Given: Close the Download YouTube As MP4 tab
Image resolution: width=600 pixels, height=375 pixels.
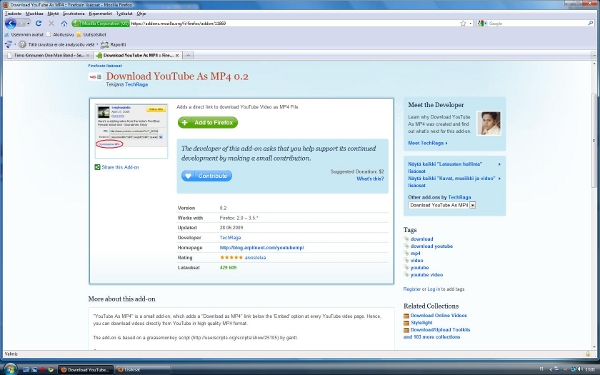Looking at the screenshot, I should point(177,55).
